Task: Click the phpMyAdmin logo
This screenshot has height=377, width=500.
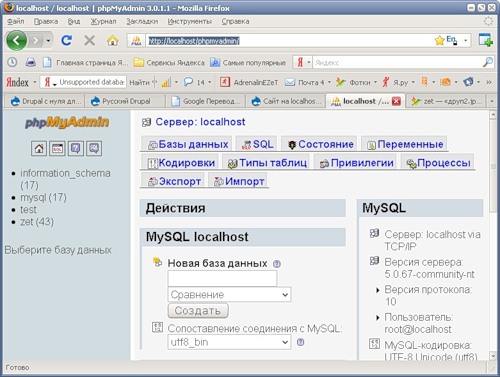Action: [67, 122]
